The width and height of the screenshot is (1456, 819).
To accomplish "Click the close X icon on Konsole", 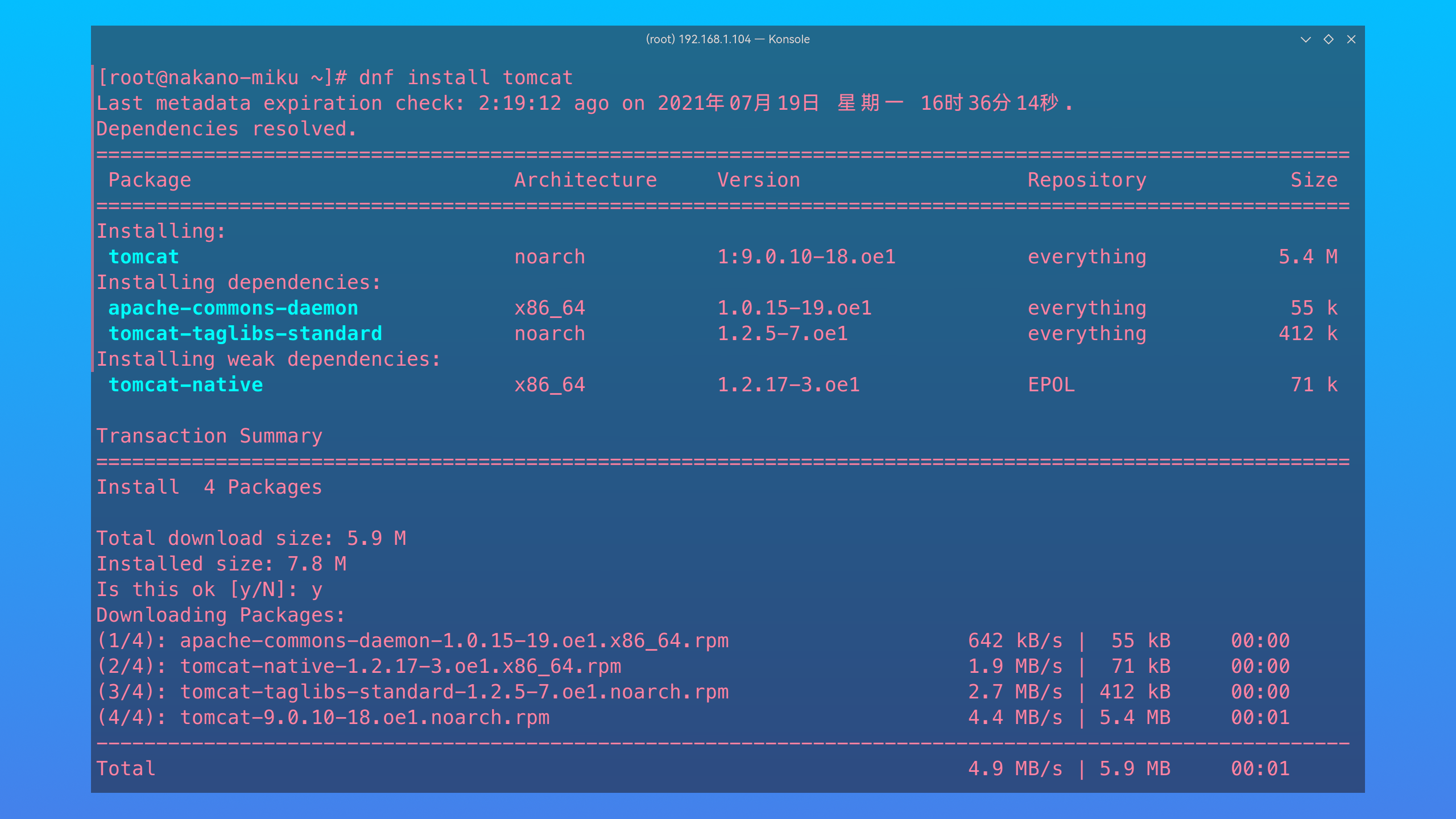I will coord(1352,39).
